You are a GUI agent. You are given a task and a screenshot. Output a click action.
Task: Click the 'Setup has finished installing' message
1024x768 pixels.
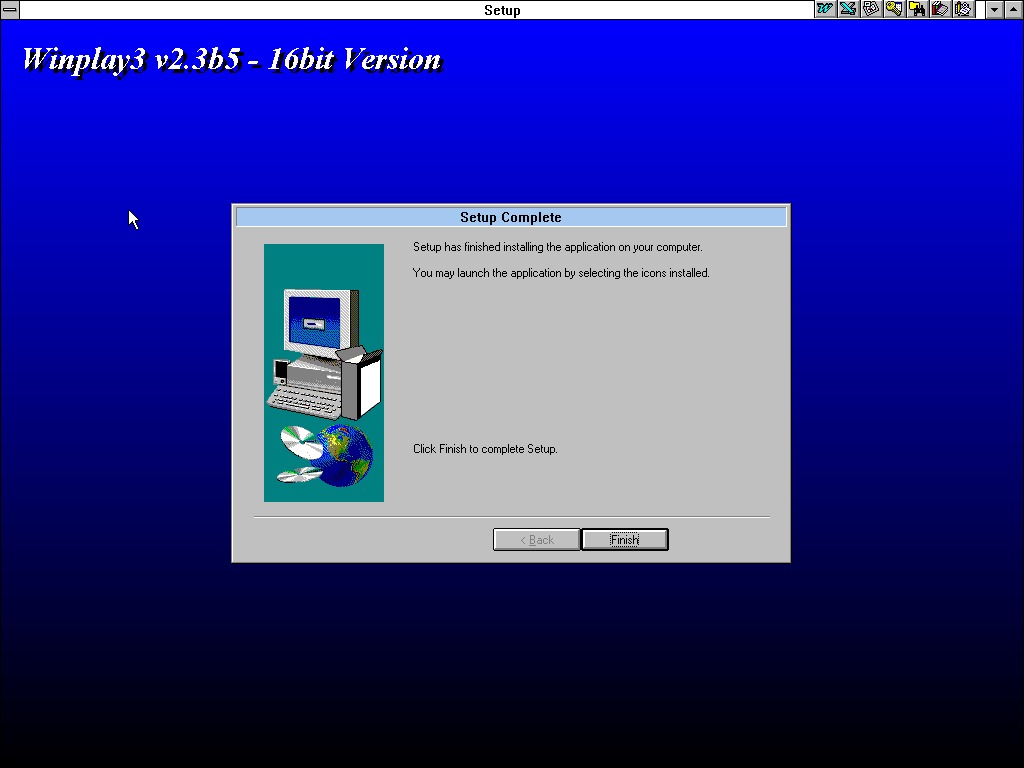click(557, 247)
